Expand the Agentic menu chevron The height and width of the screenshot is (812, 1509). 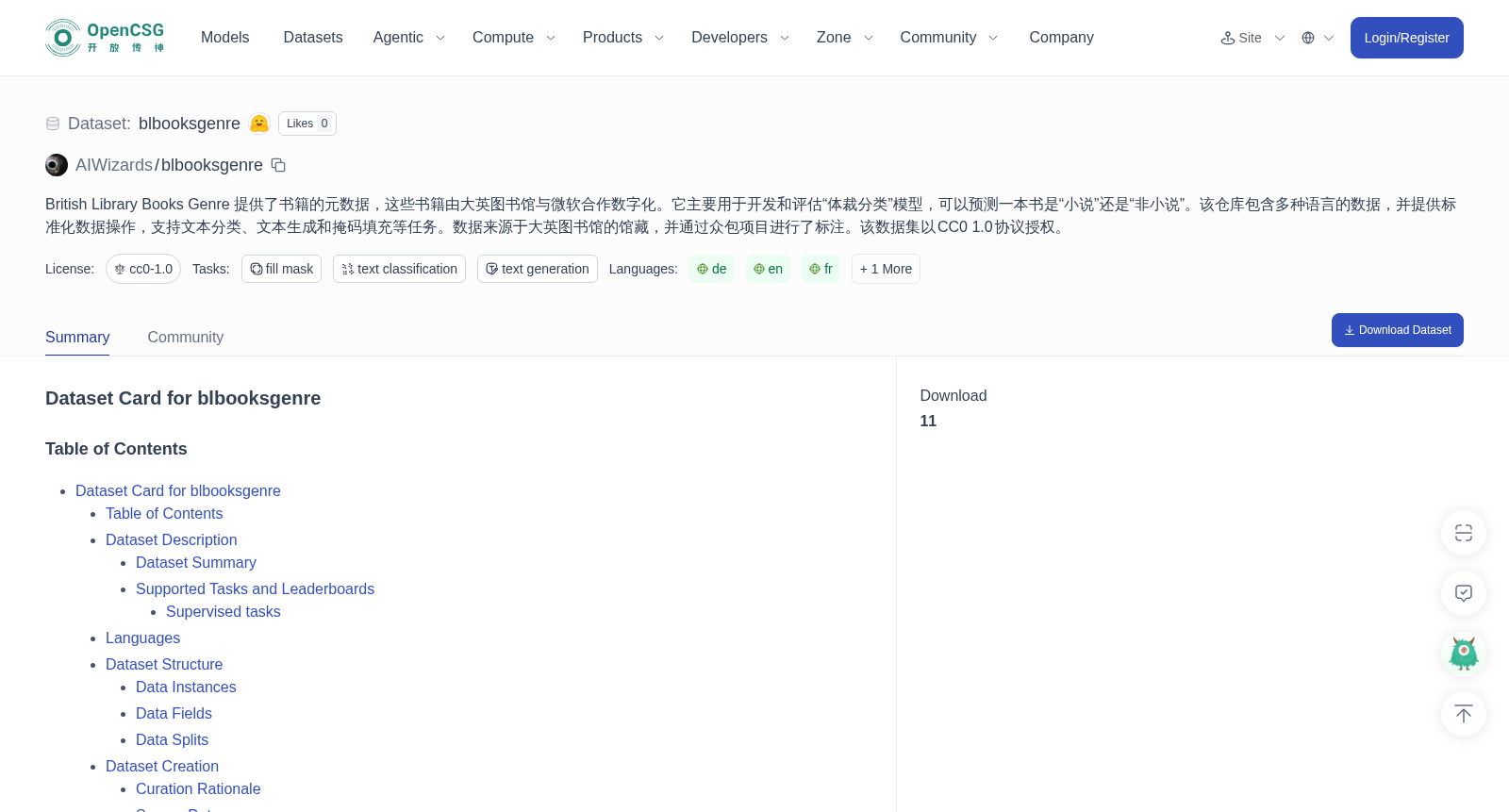point(440,38)
